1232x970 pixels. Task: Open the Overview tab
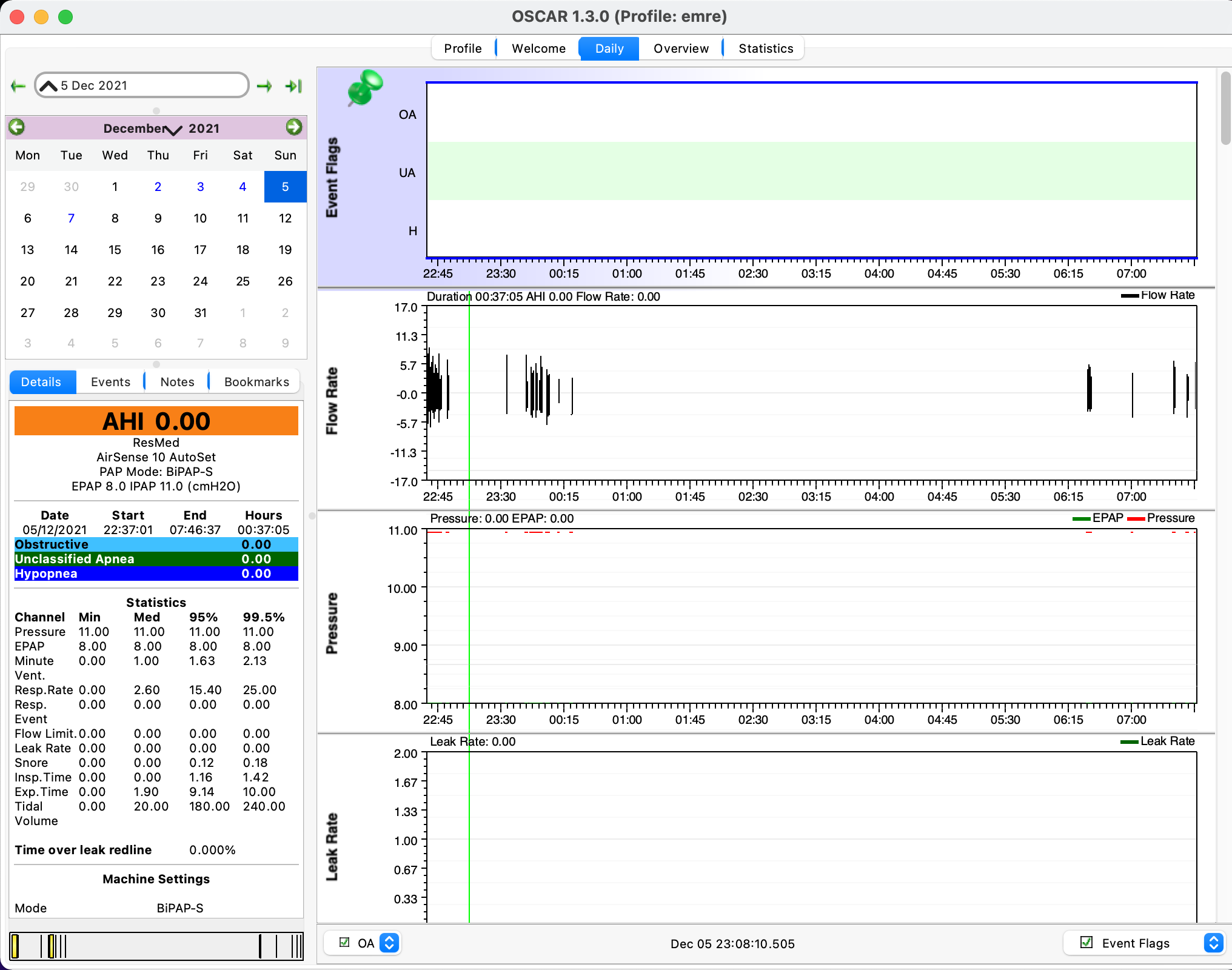pyautogui.click(x=681, y=48)
